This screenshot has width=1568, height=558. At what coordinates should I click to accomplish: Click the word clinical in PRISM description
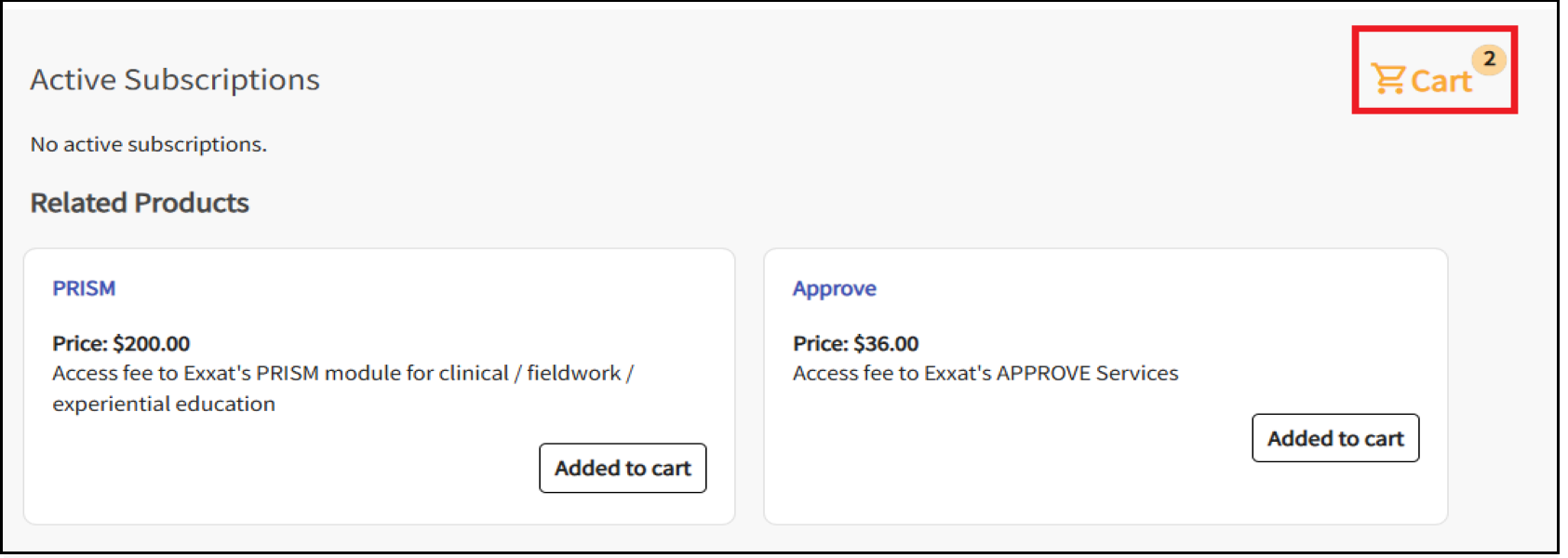tap(474, 374)
